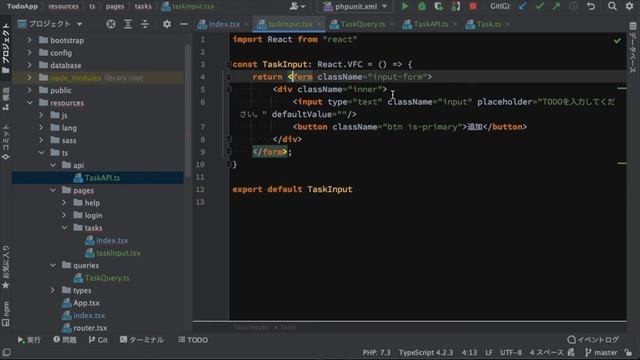Hide the project tool window

coord(184,24)
